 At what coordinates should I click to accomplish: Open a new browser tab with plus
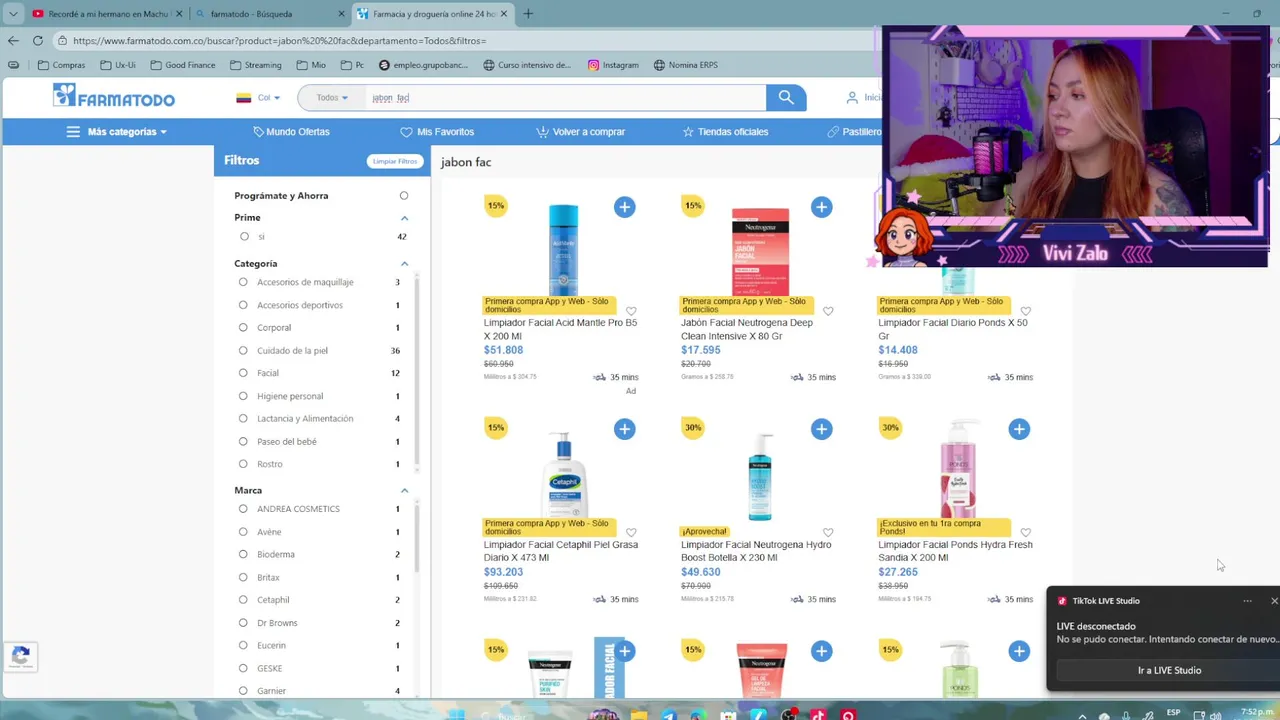pyautogui.click(x=528, y=14)
